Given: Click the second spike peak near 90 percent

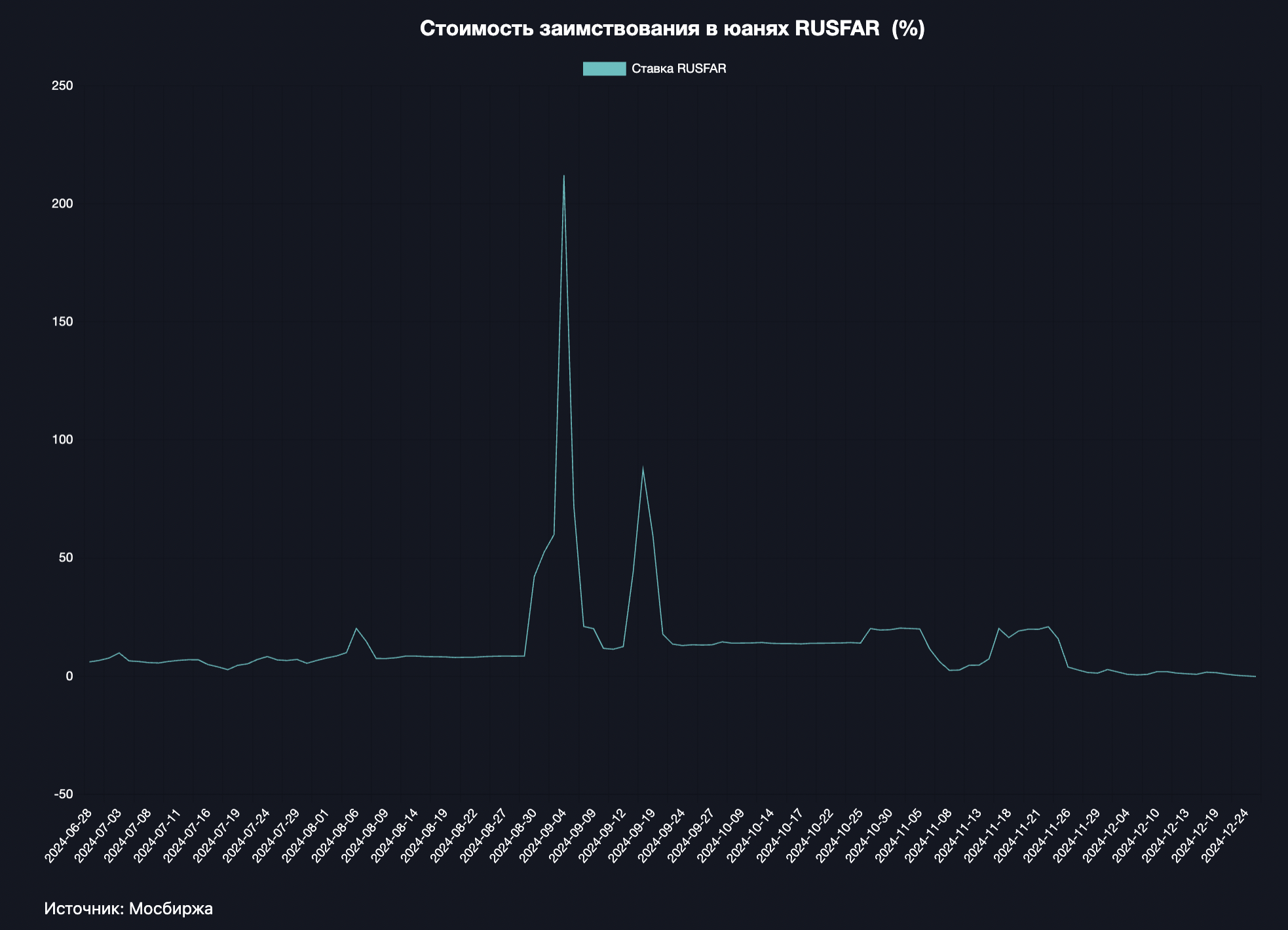Looking at the screenshot, I should (x=643, y=468).
